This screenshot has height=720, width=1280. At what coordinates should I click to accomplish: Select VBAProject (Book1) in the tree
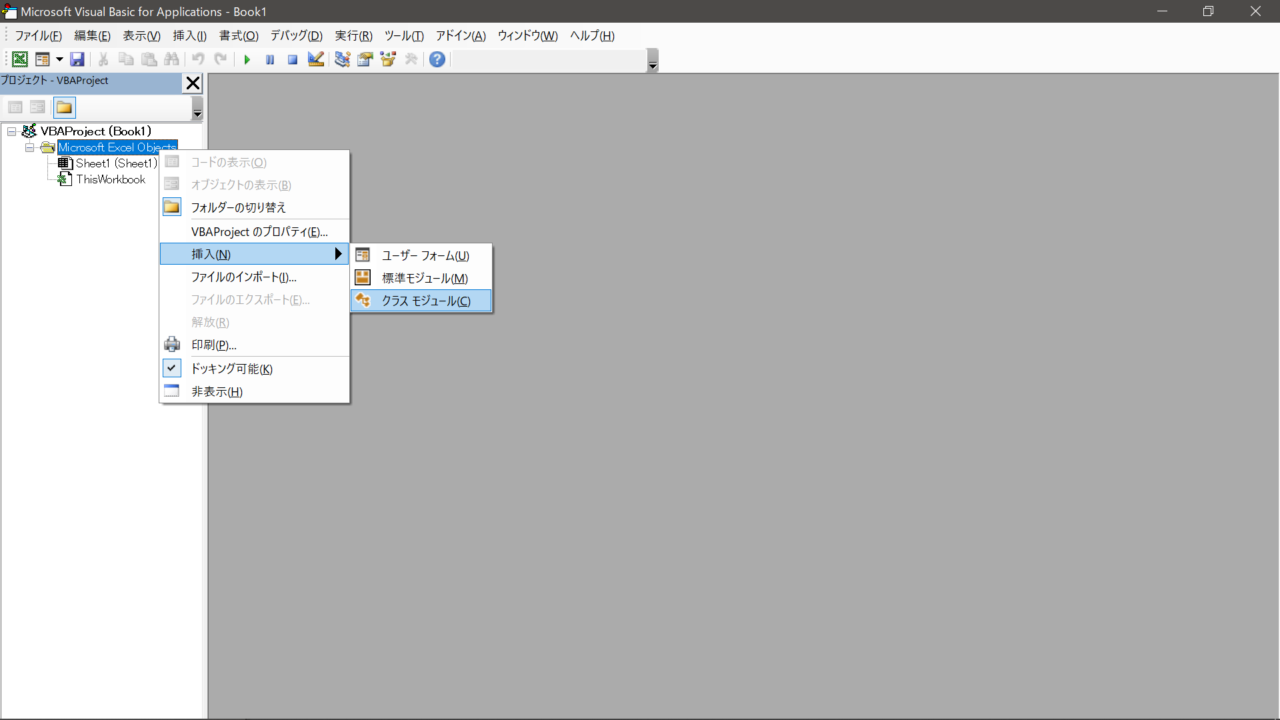pyautogui.click(x=96, y=131)
